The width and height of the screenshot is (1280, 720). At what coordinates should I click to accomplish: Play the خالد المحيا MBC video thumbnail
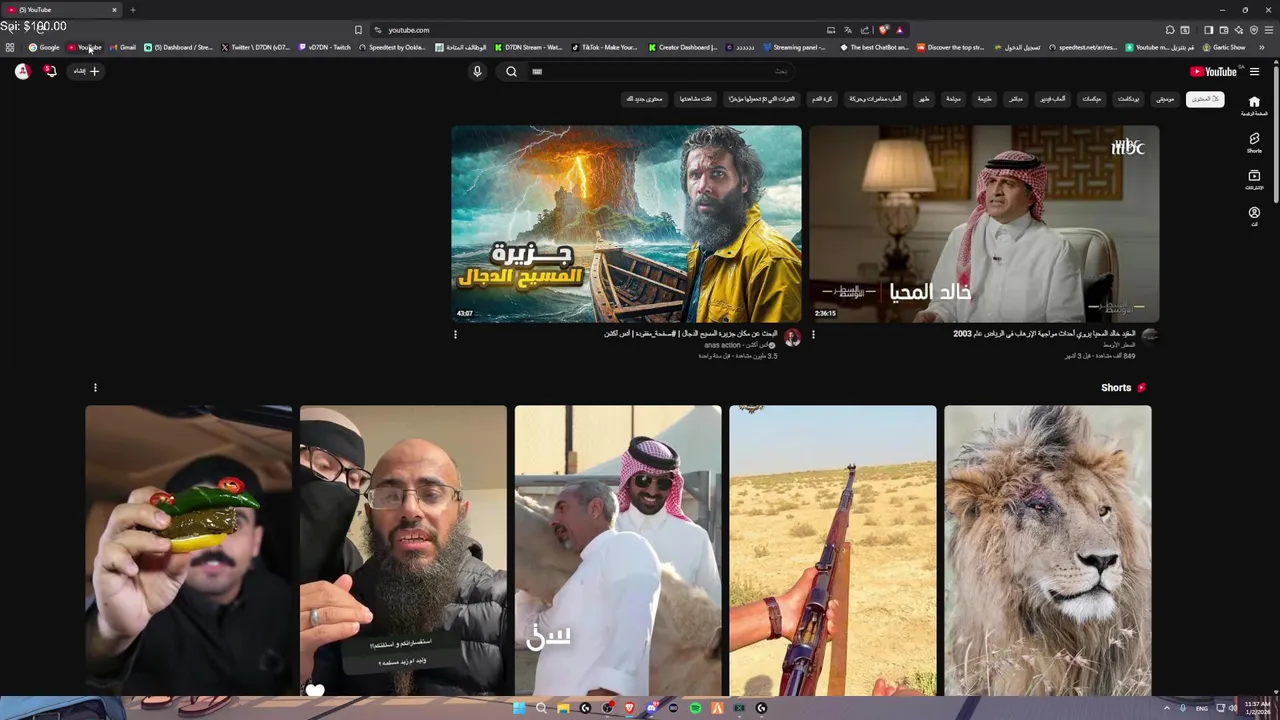pos(984,224)
